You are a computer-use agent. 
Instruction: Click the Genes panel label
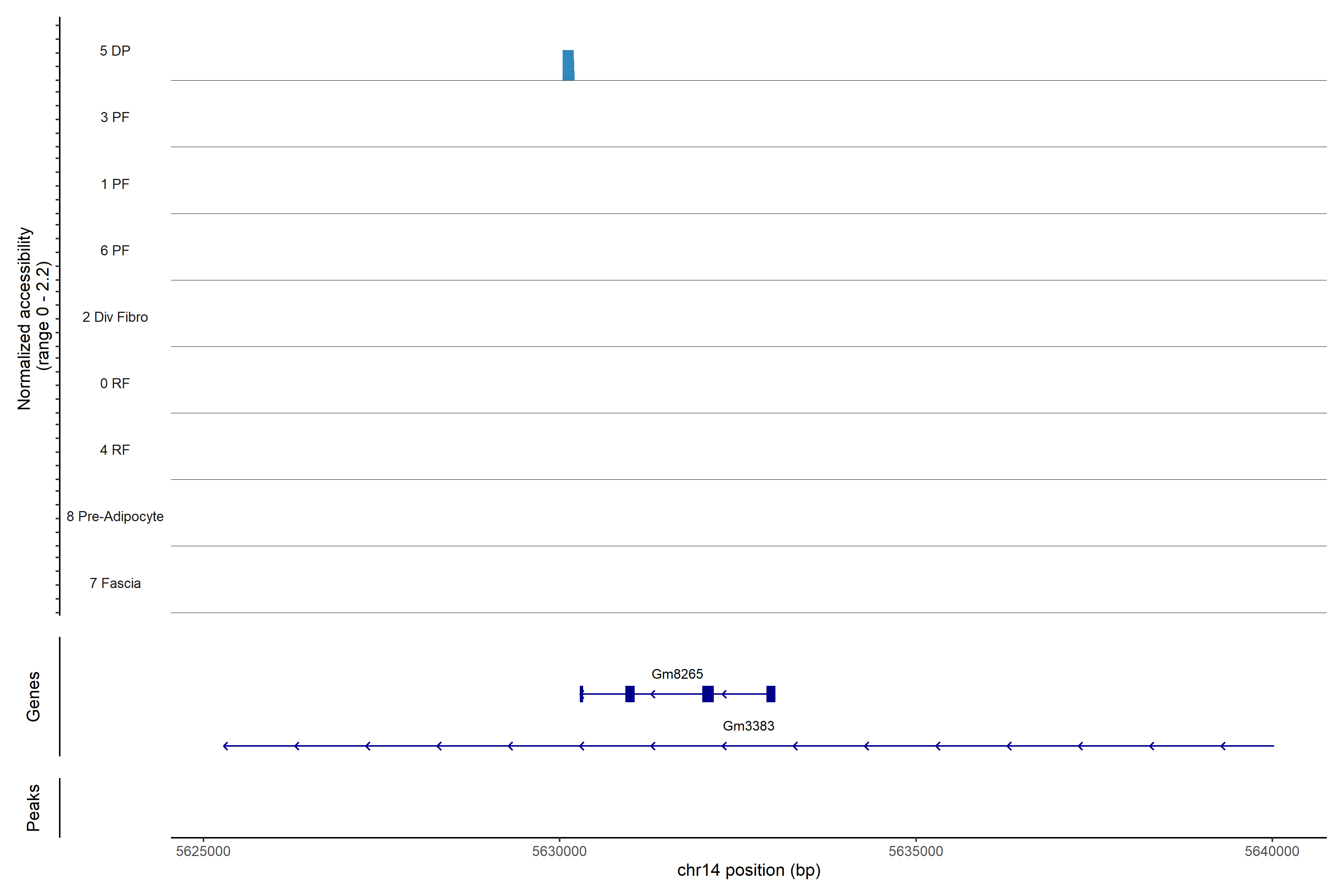33,697
